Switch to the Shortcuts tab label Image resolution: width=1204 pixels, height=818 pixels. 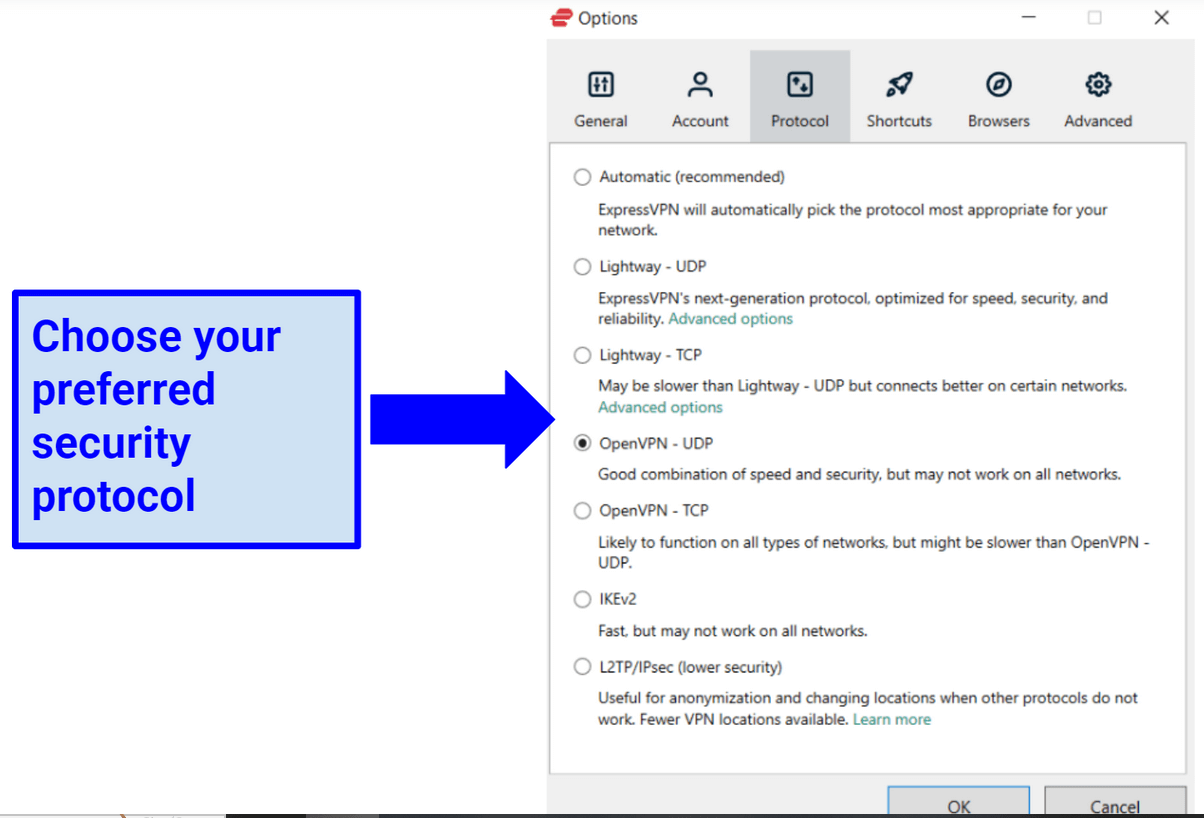(899, 121)
